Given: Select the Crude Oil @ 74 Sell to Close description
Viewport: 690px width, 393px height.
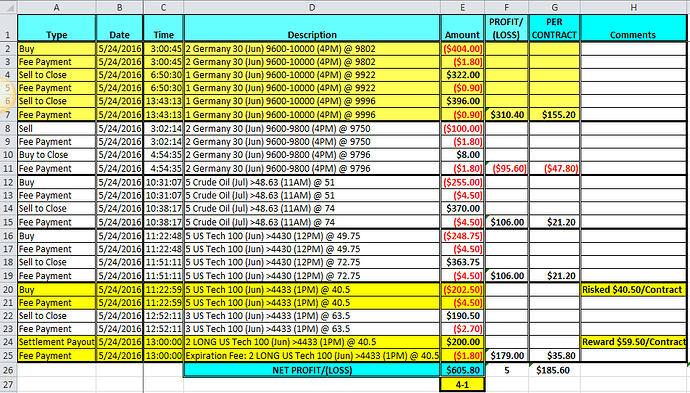Looking at the screenshot, I should 312,209.
